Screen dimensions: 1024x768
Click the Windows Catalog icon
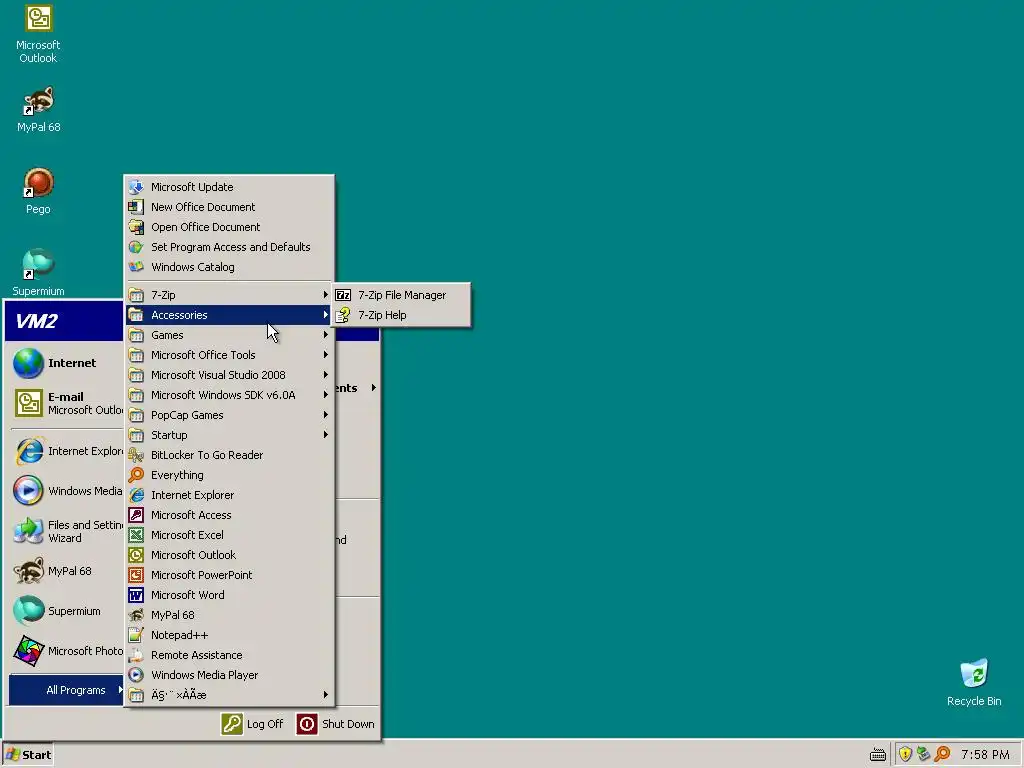tap(136, 267)
